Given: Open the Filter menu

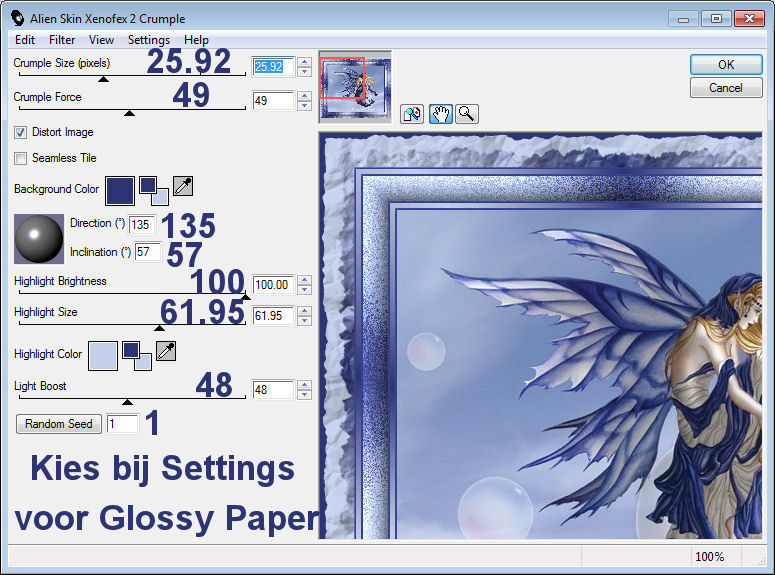Looking at the screenshot, I should click(x=62, y=40).
